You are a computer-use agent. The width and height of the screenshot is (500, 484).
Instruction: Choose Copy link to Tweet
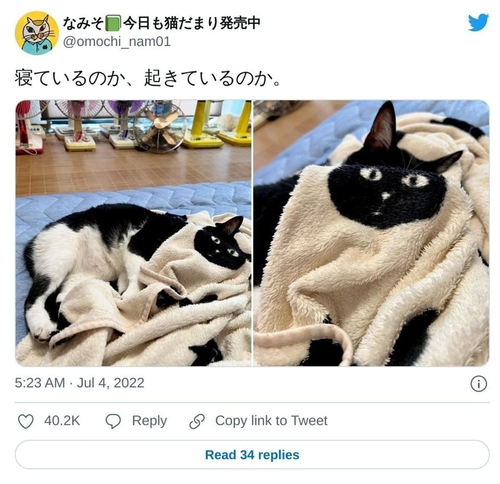271,421
